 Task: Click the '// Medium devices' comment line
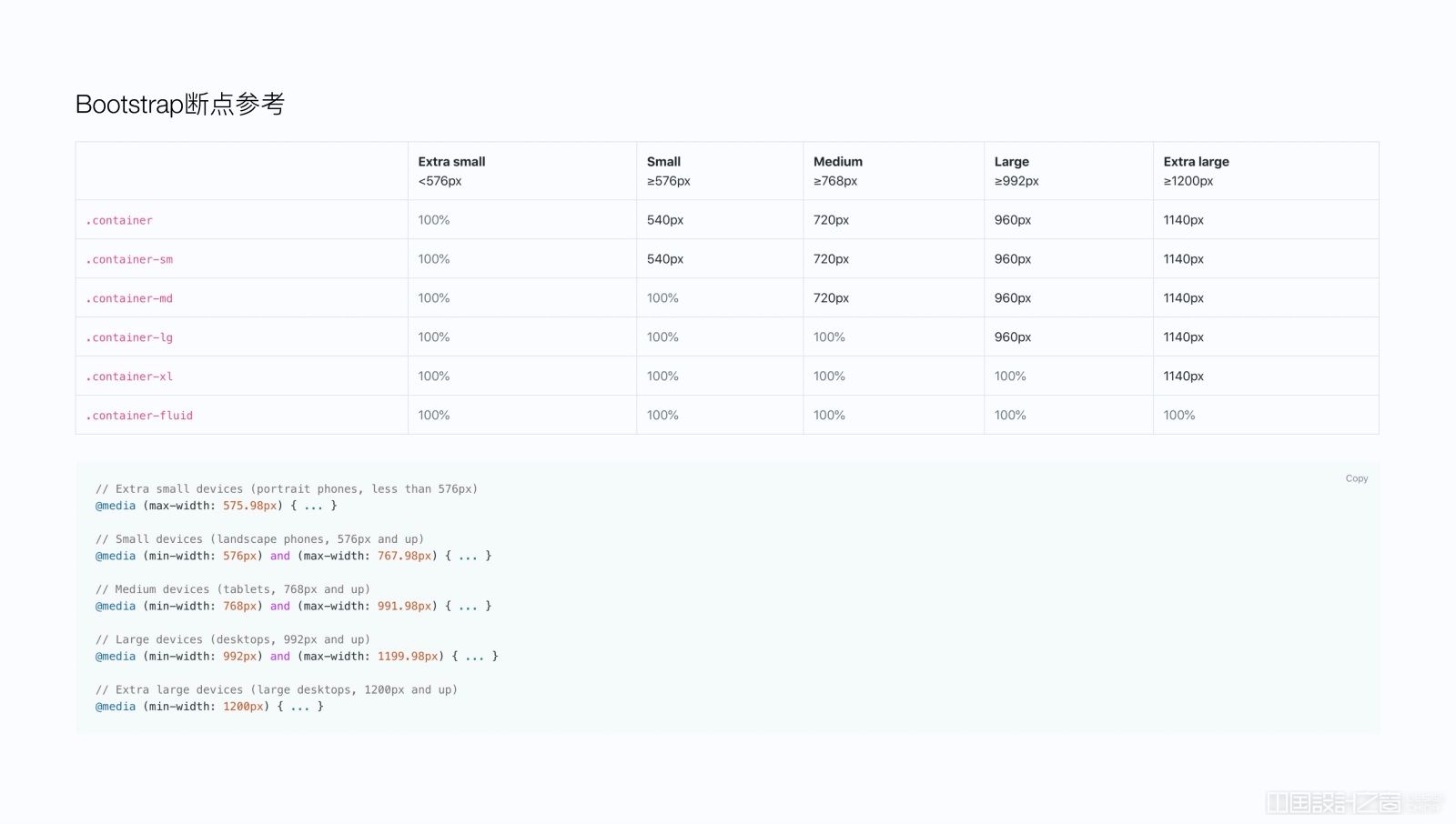(233, 589)
